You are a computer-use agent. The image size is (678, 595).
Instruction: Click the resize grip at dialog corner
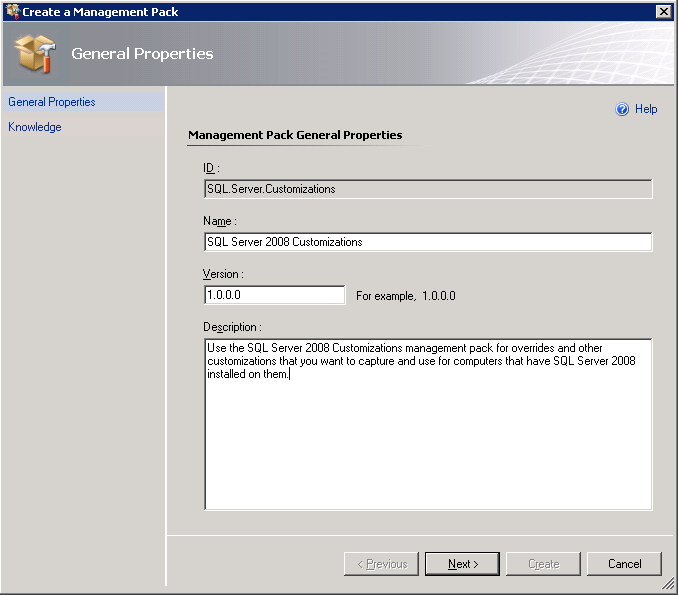pos(668,584)
